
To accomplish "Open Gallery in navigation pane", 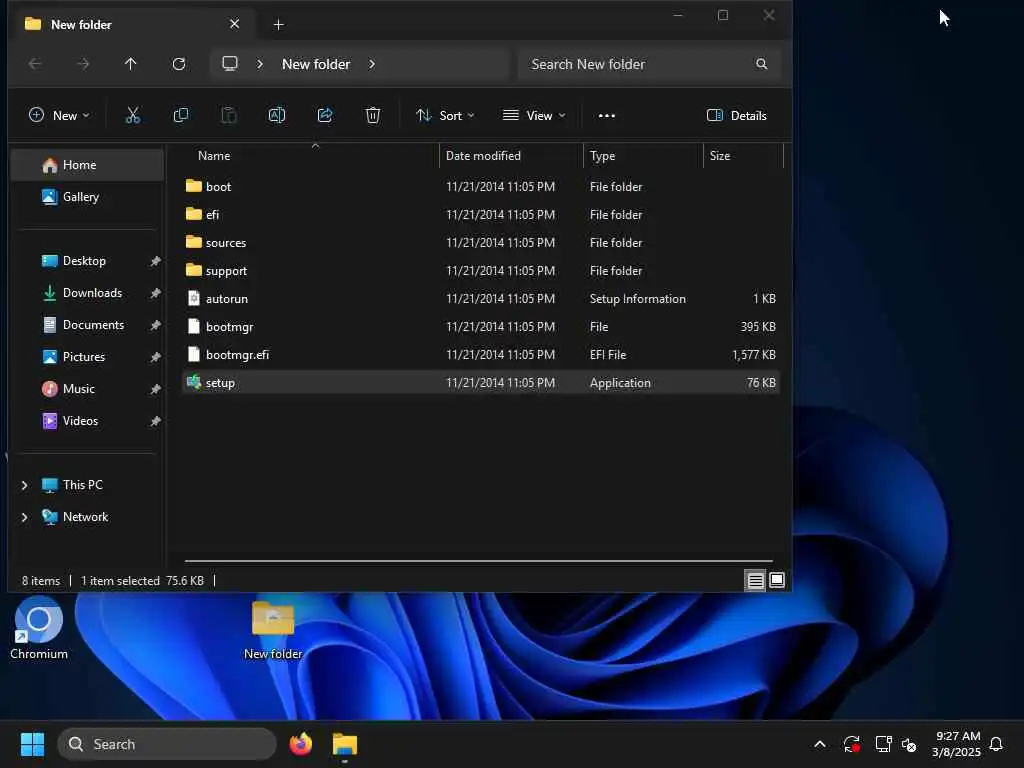I will (x=87, y=197).
